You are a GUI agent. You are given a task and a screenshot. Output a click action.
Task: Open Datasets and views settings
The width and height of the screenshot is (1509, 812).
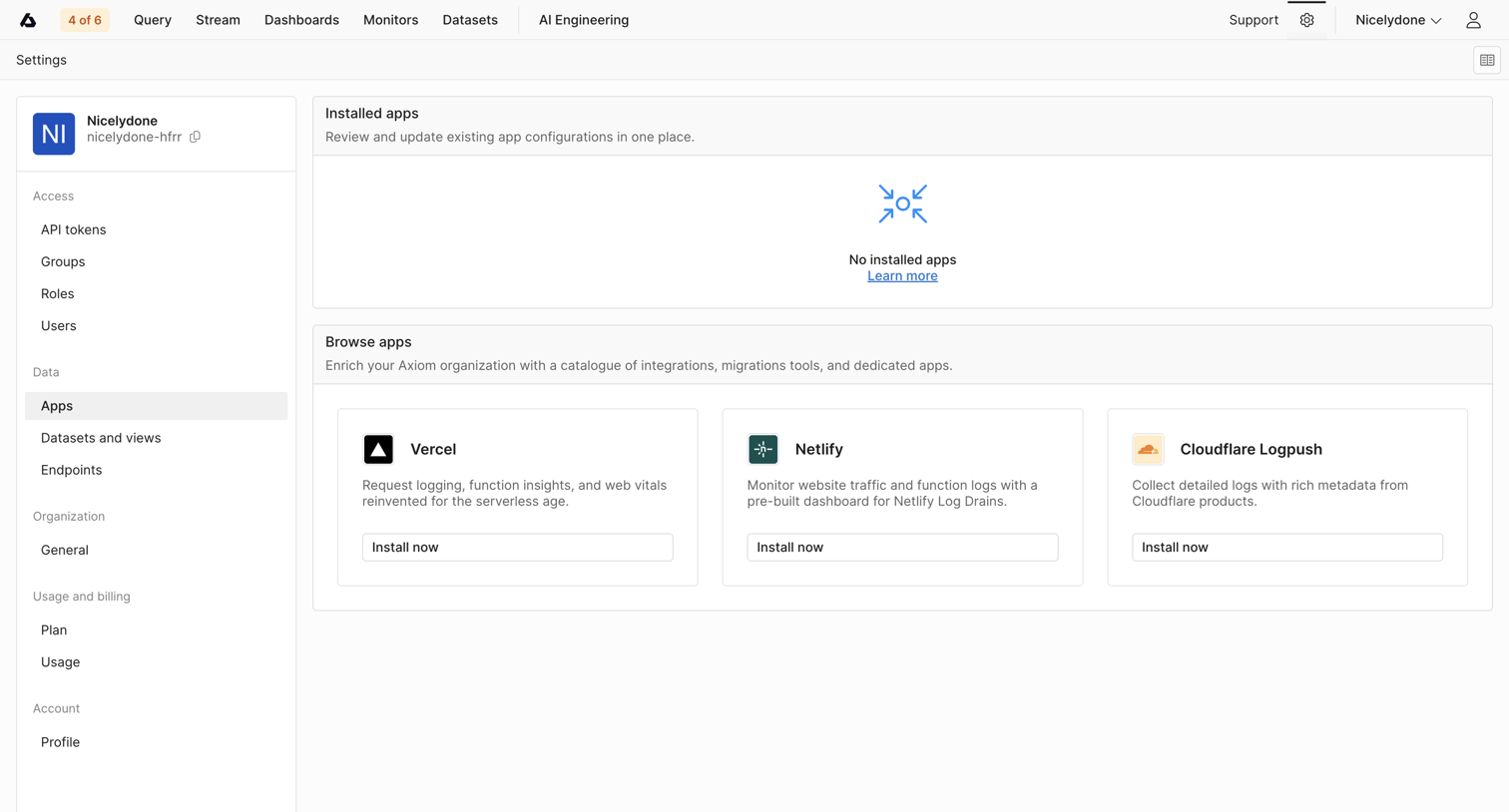coord(157,438)
